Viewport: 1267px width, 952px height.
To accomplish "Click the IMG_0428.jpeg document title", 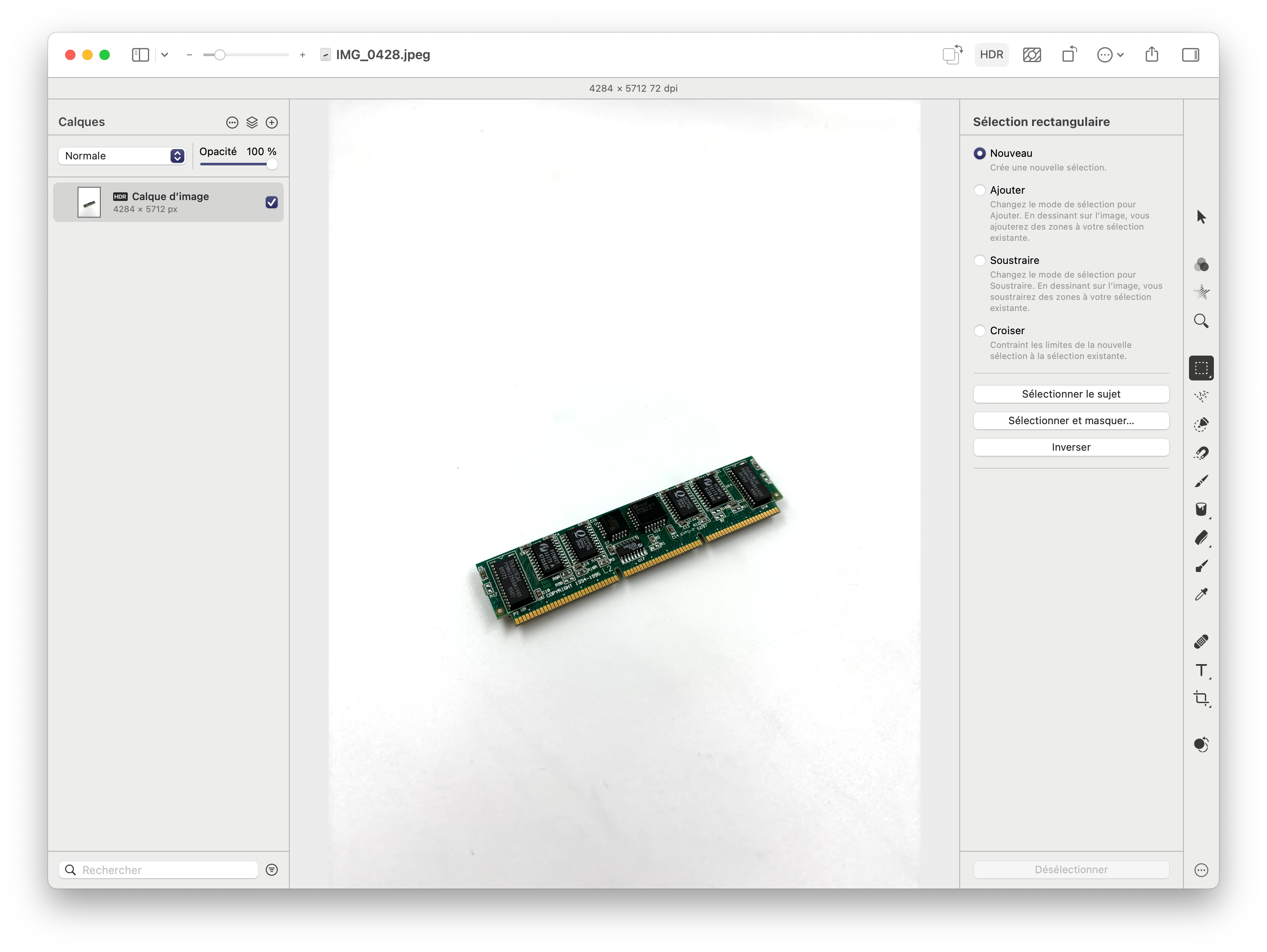I will [x=383, y=55].
